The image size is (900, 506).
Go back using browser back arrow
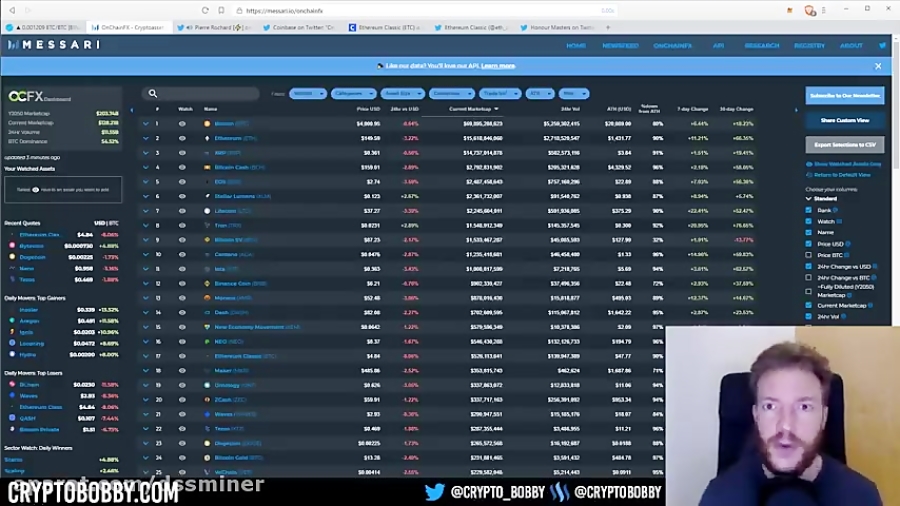point(12,10)
